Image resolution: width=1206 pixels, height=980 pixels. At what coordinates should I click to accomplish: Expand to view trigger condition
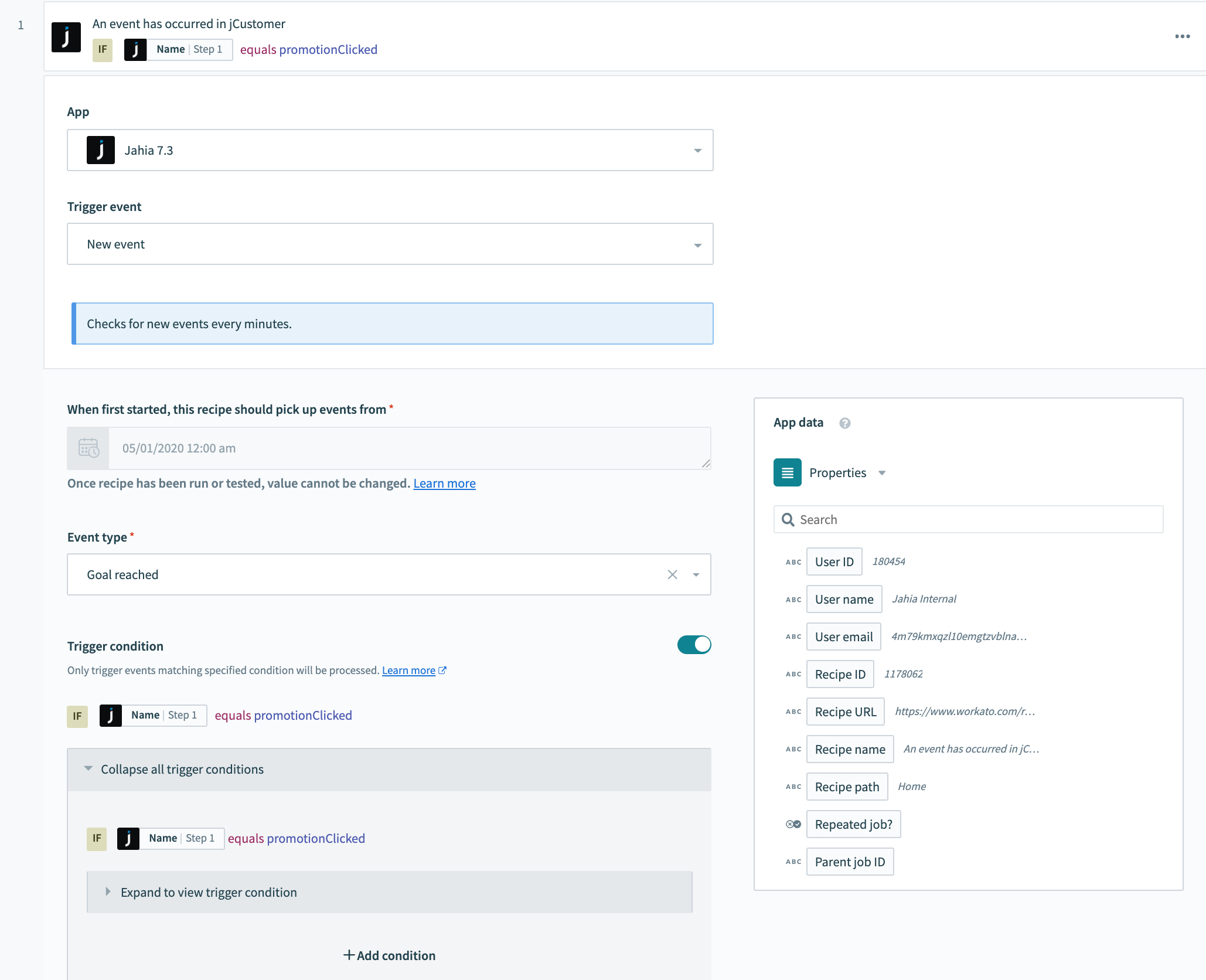(x=389, y=892)
